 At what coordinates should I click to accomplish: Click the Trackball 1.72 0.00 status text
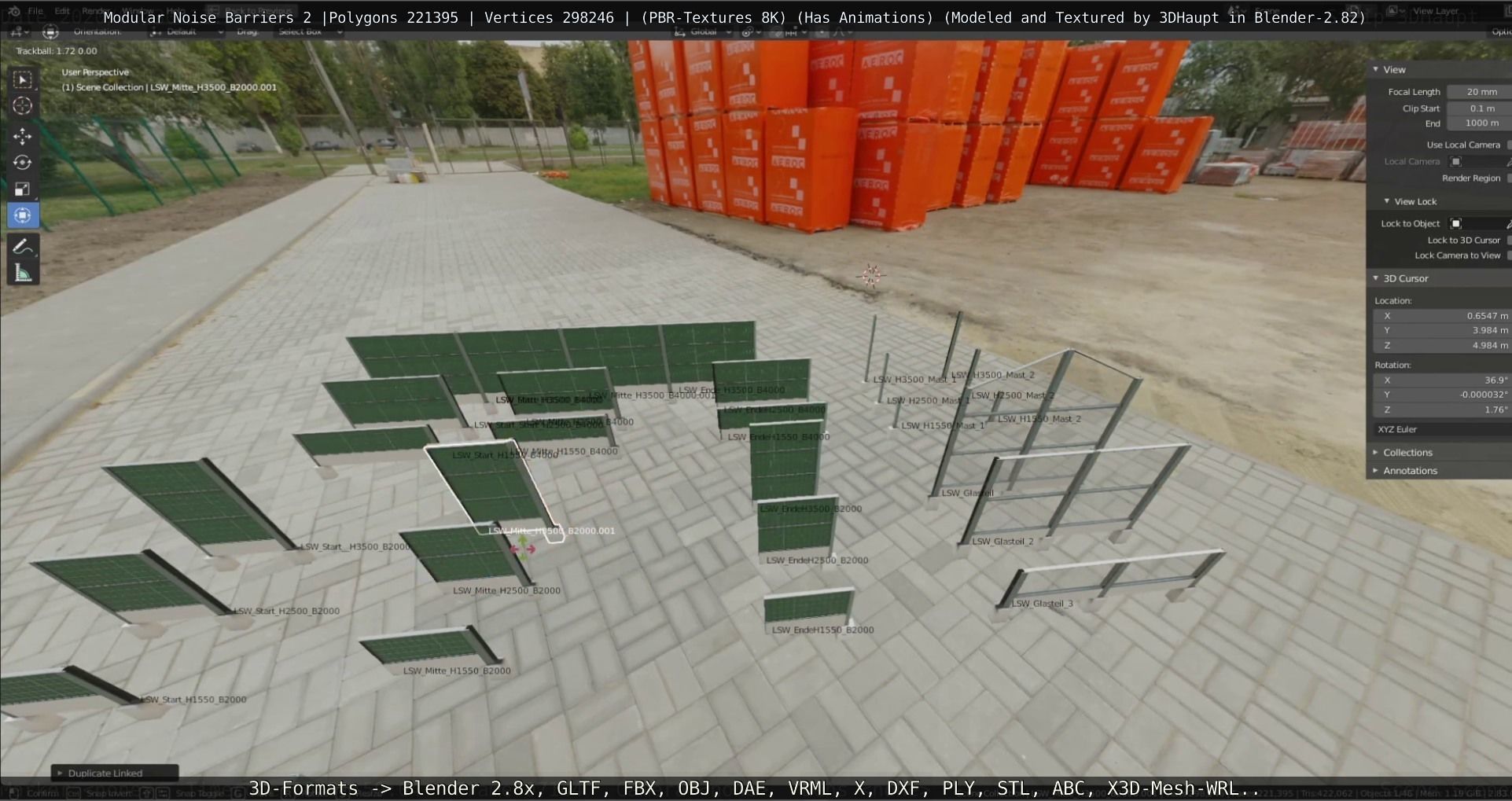coord(57,51)
